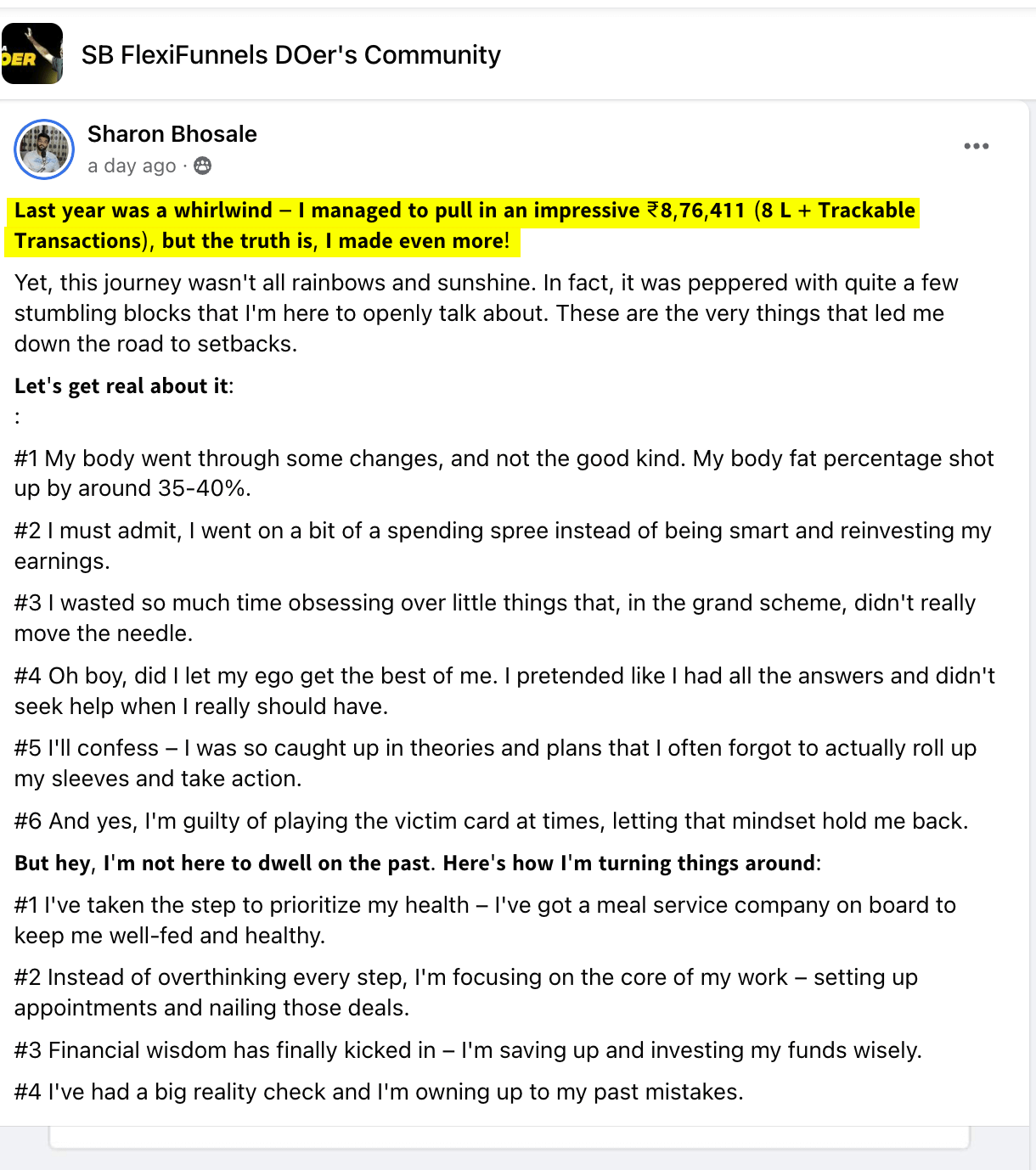
Task: Click the "rainbows and sunshine" paragraph
Action: click(x=486, y=312)
